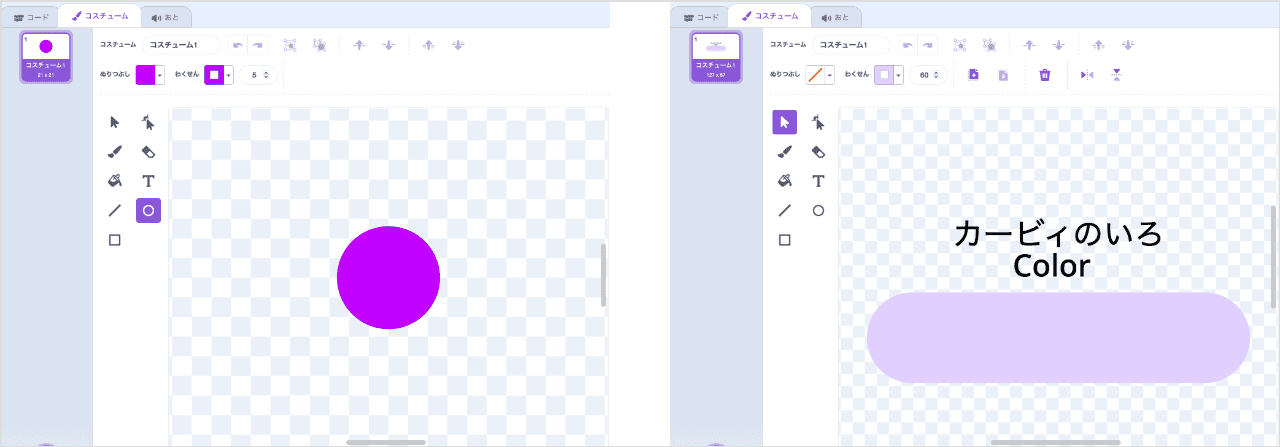Image resolution: width=1280 pixels, height=447 pixels.
Task: Select the Brush tool in the left editor
Action: (115, 152)
